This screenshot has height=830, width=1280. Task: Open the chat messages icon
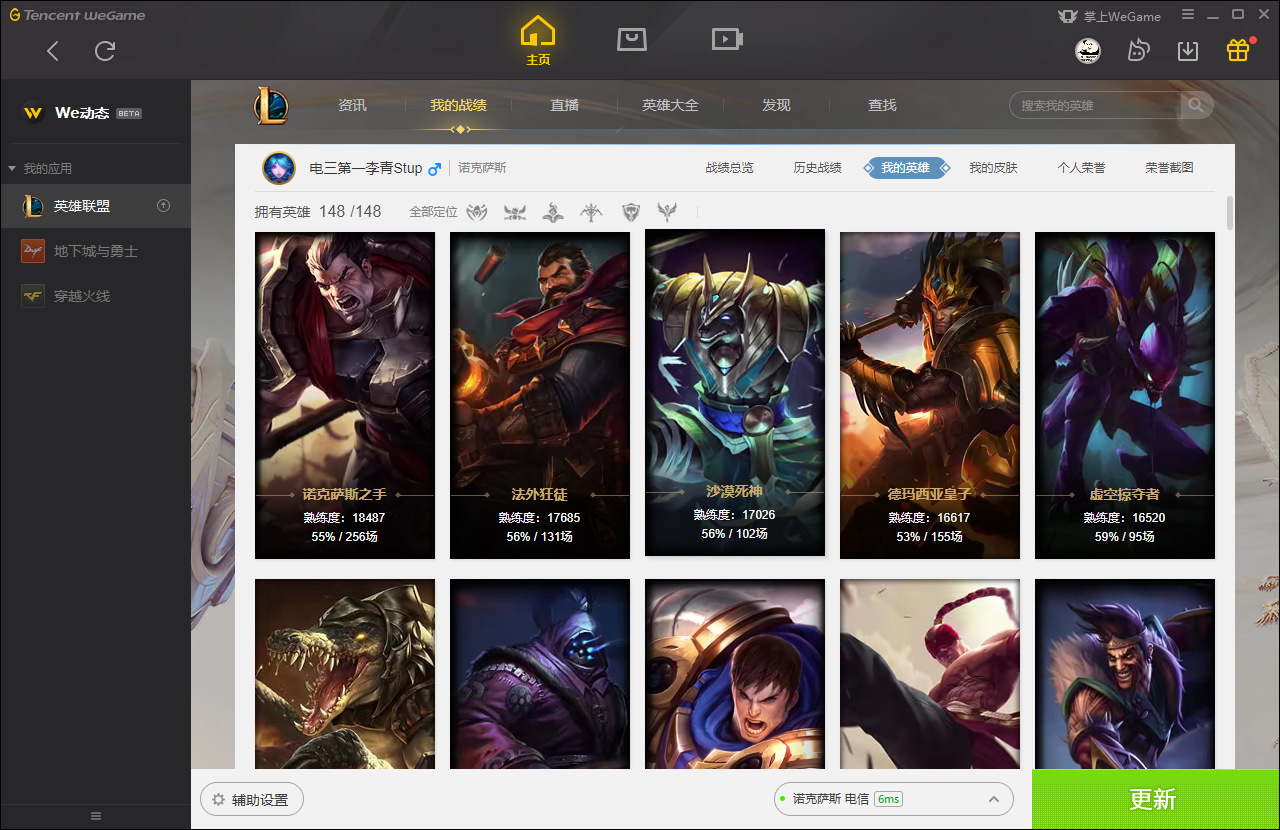[1138, 50]
